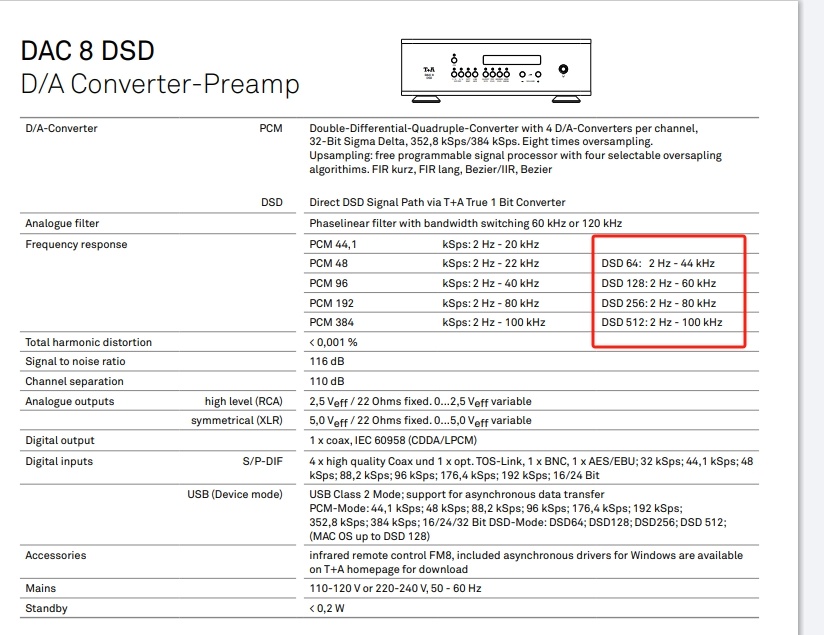Select the "Mains" label
The height and width of the screenshot is (635, 824).
click(x=40, y=589)
